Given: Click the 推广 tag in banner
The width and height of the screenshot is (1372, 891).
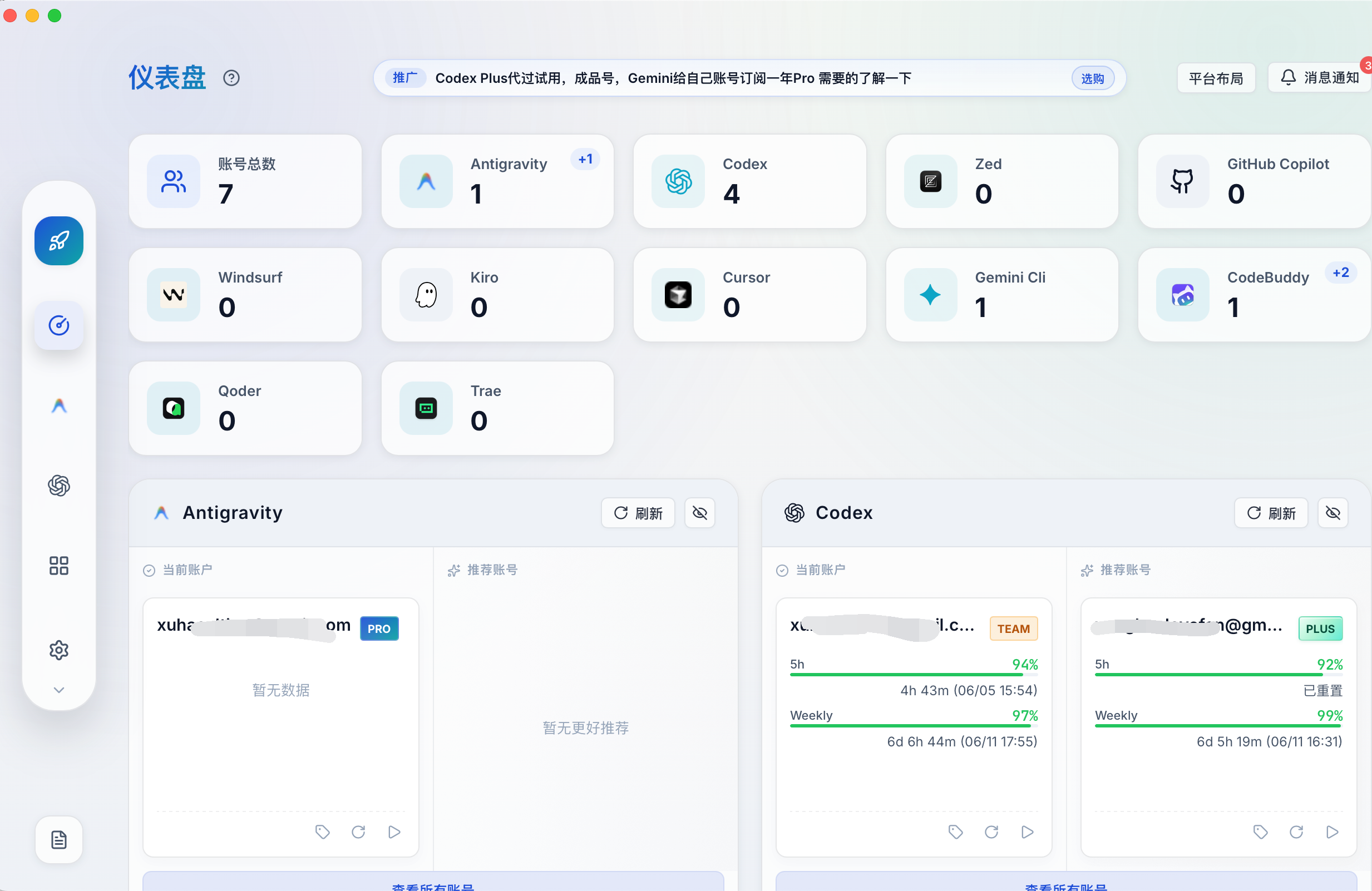Looking at the screenshot, I should (x=405, y=78).
